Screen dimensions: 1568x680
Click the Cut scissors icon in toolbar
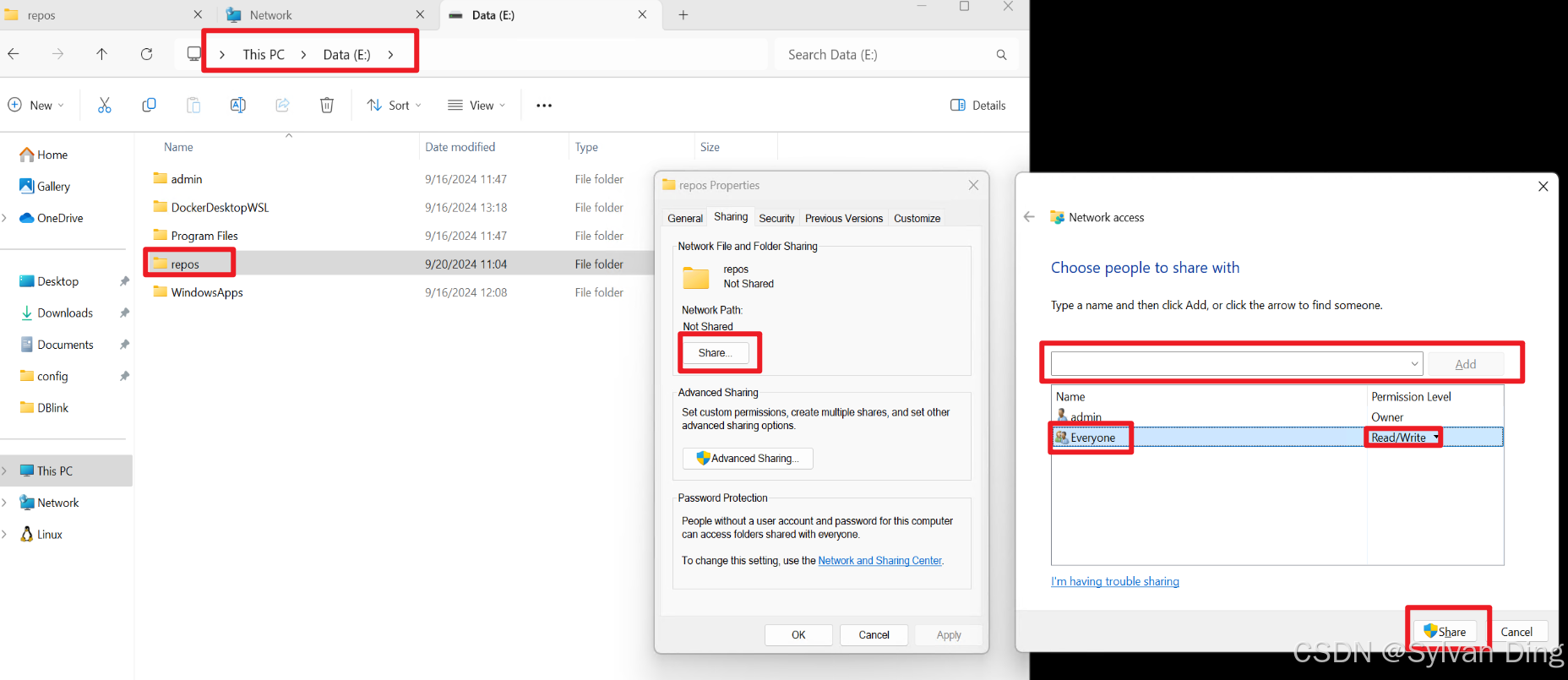(x=105, y=105)
